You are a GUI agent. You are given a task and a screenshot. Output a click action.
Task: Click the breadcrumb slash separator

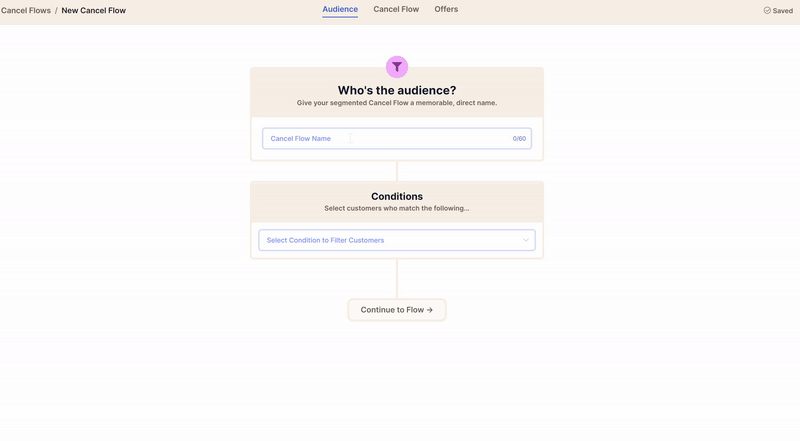click(56, 10)
